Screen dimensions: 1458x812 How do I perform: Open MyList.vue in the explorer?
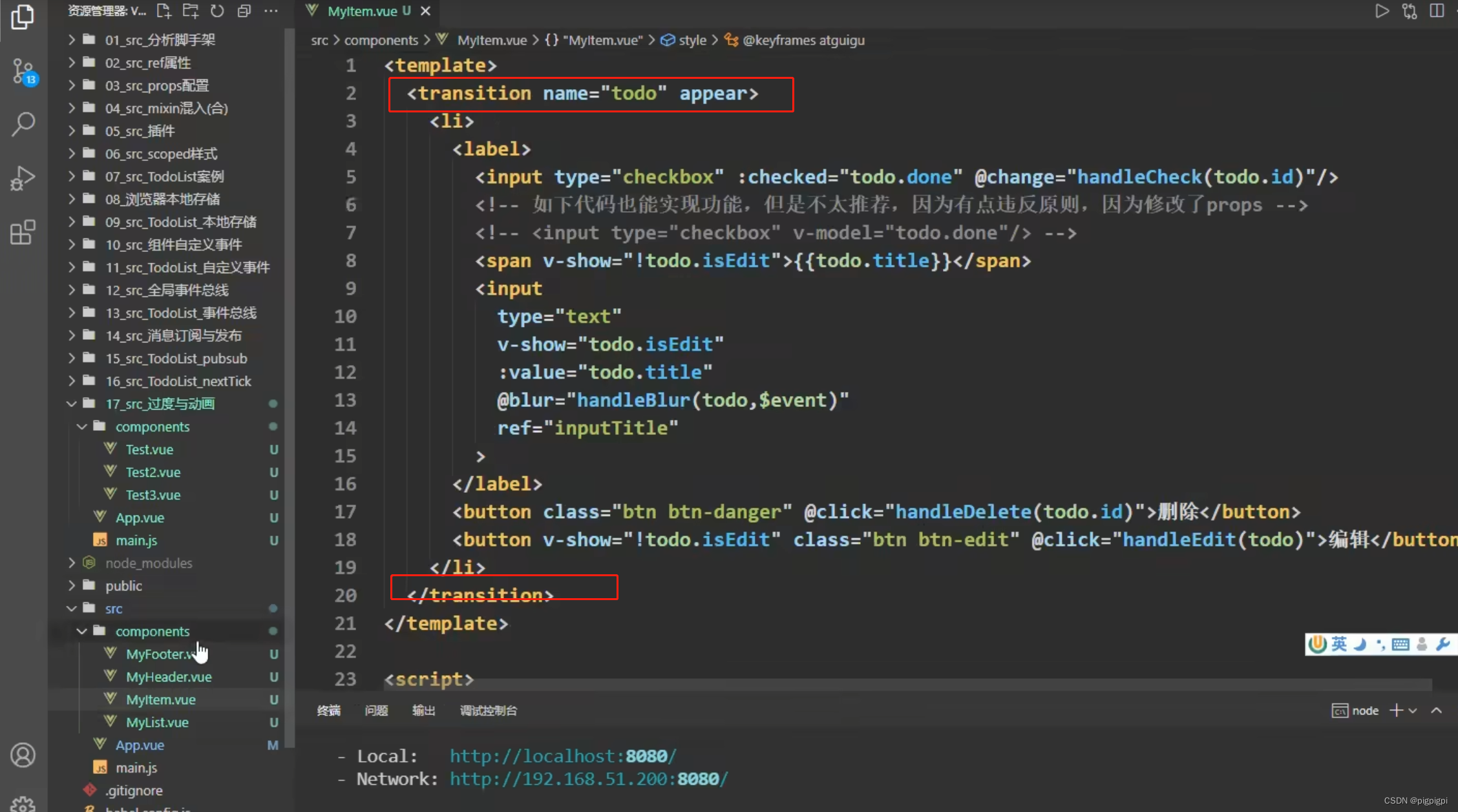(157, 722)
